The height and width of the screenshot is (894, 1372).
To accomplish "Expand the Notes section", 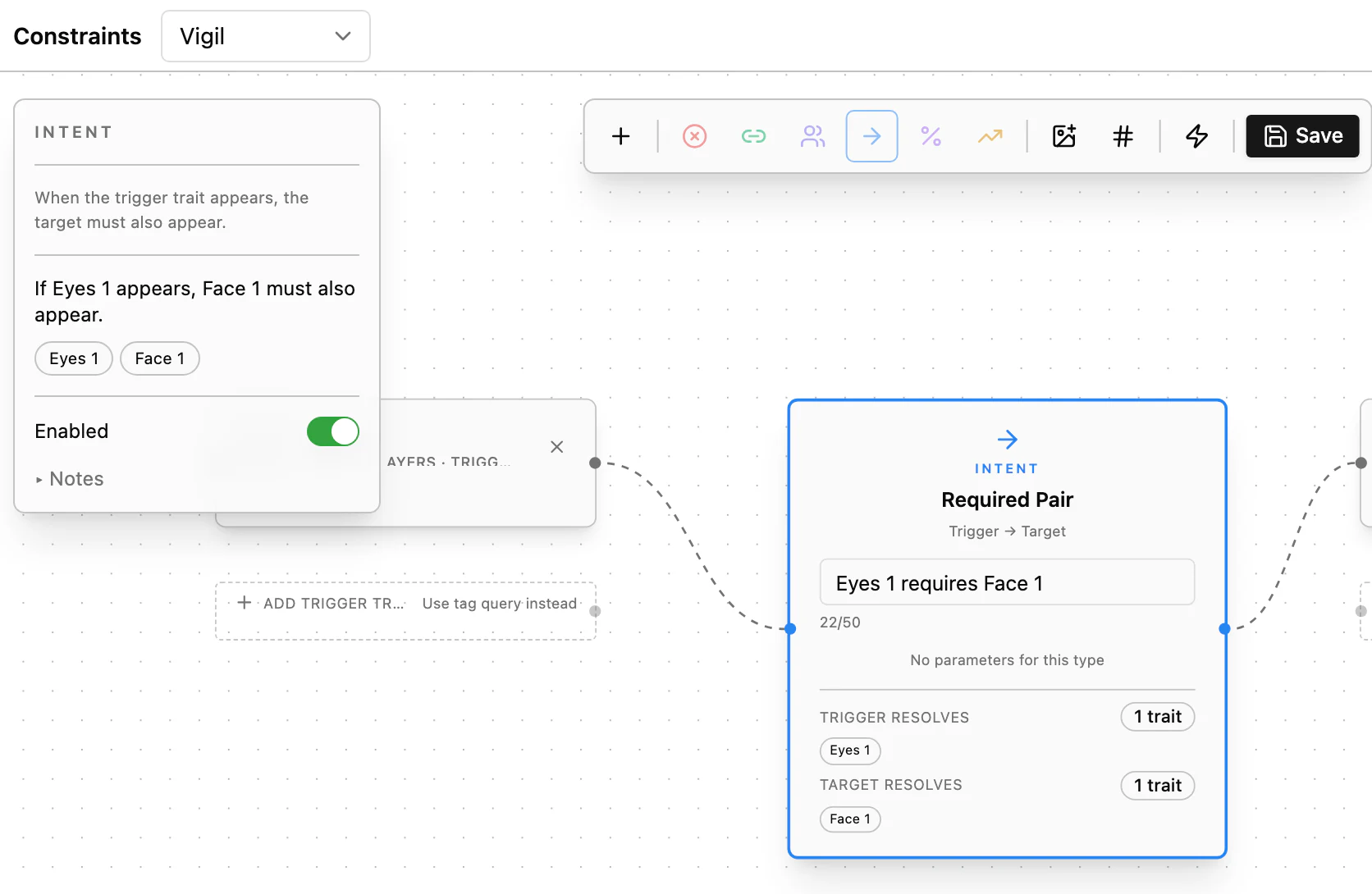I will pyautogui.click(x=70, y=479).
